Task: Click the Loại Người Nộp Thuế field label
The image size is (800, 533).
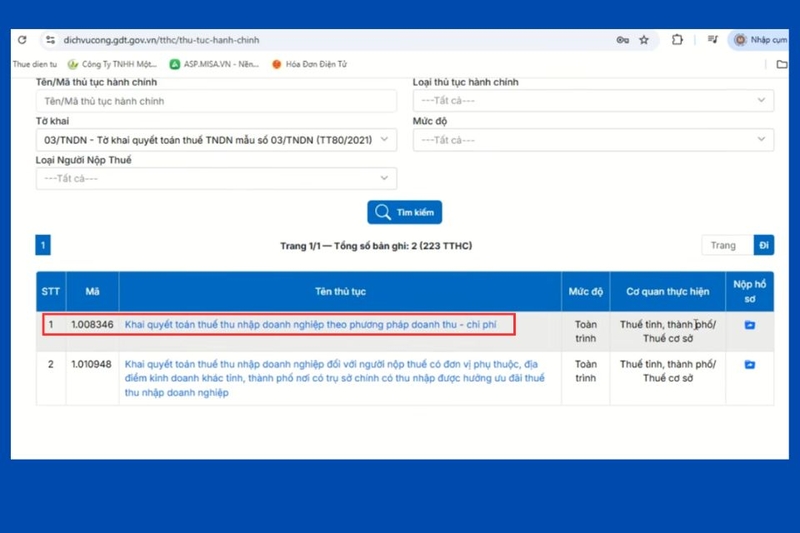Action: tap(84, 160)
